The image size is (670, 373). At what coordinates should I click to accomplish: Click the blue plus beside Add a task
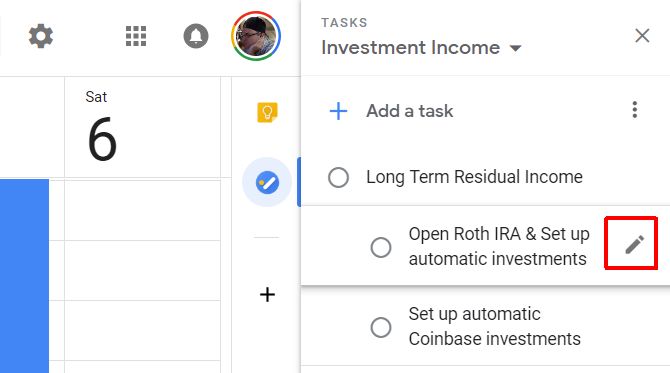(338, 111)
